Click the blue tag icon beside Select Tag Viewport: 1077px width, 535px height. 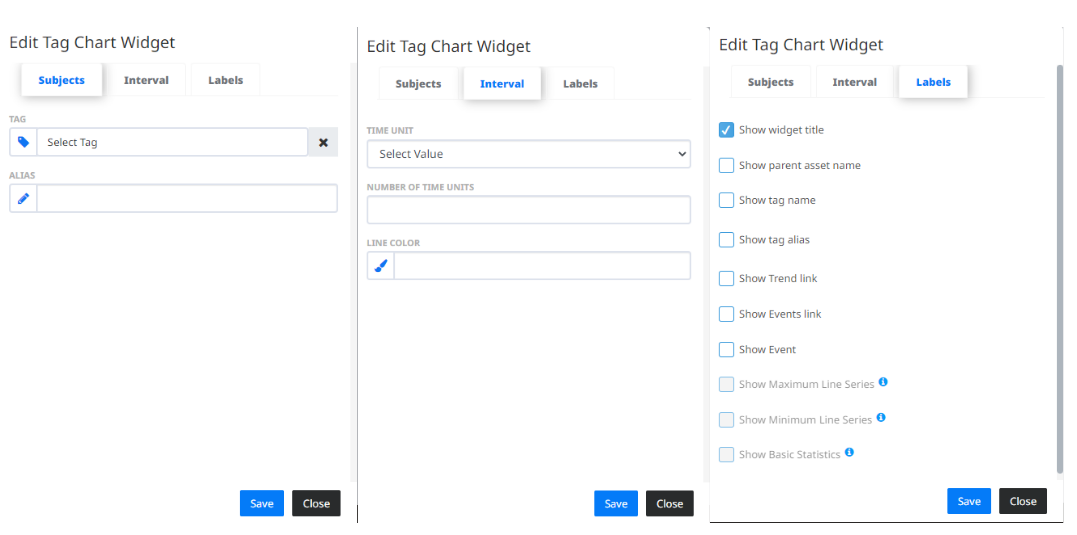tap(23, 142)
